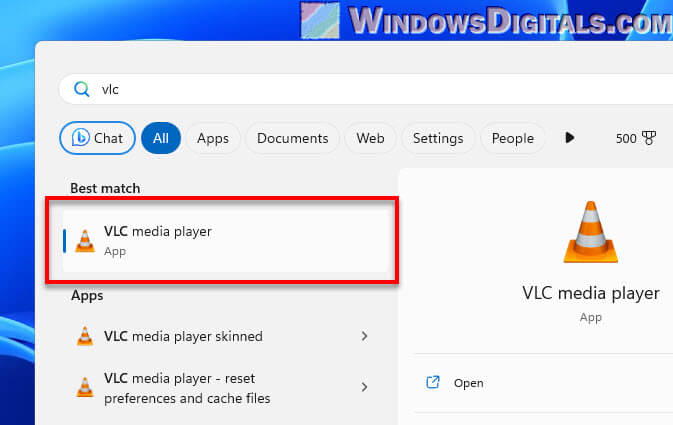Click the cone icon in Best match result
The width and height of the screenshot is (673, 425).
point(85,241)
